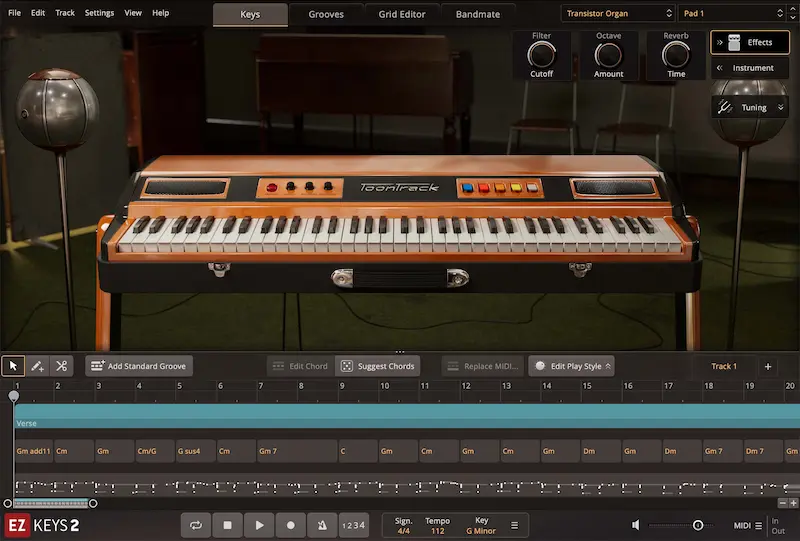Toggle the yellow rocker switch on the organ
800x541 pixels.
[x=516, y=188]
